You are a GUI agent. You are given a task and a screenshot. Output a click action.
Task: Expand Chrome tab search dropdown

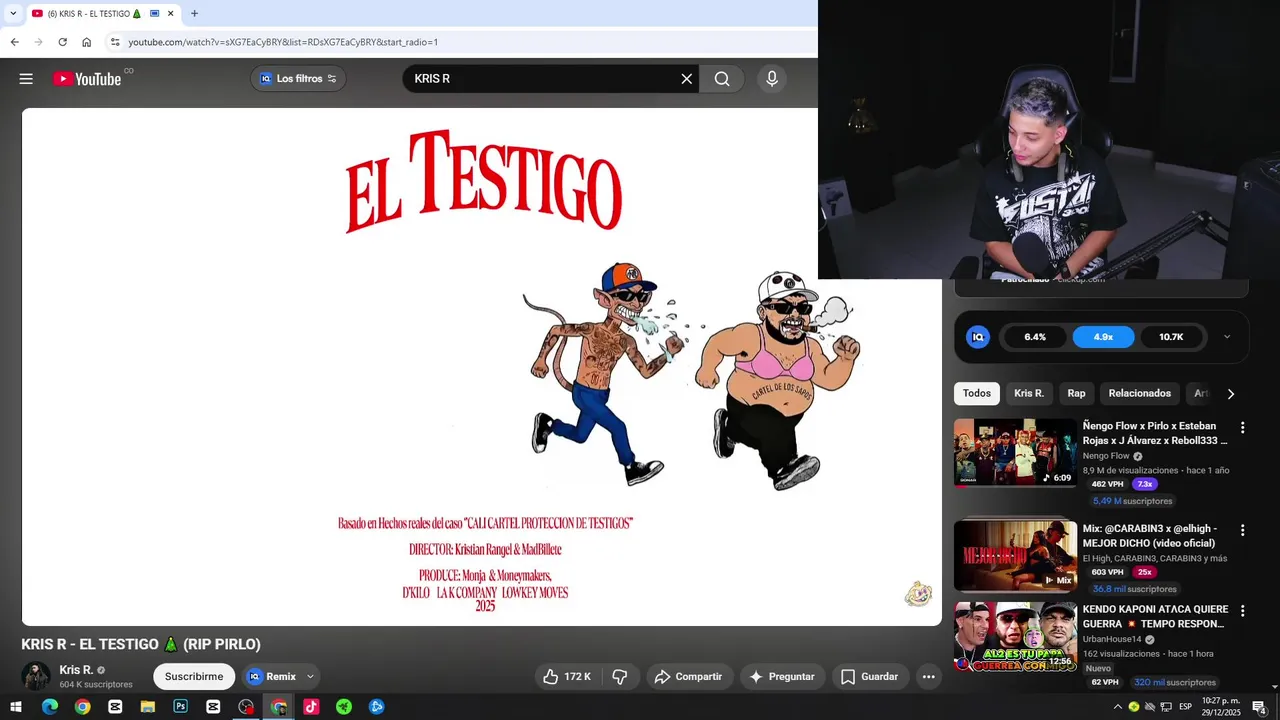tap(13, 13)
